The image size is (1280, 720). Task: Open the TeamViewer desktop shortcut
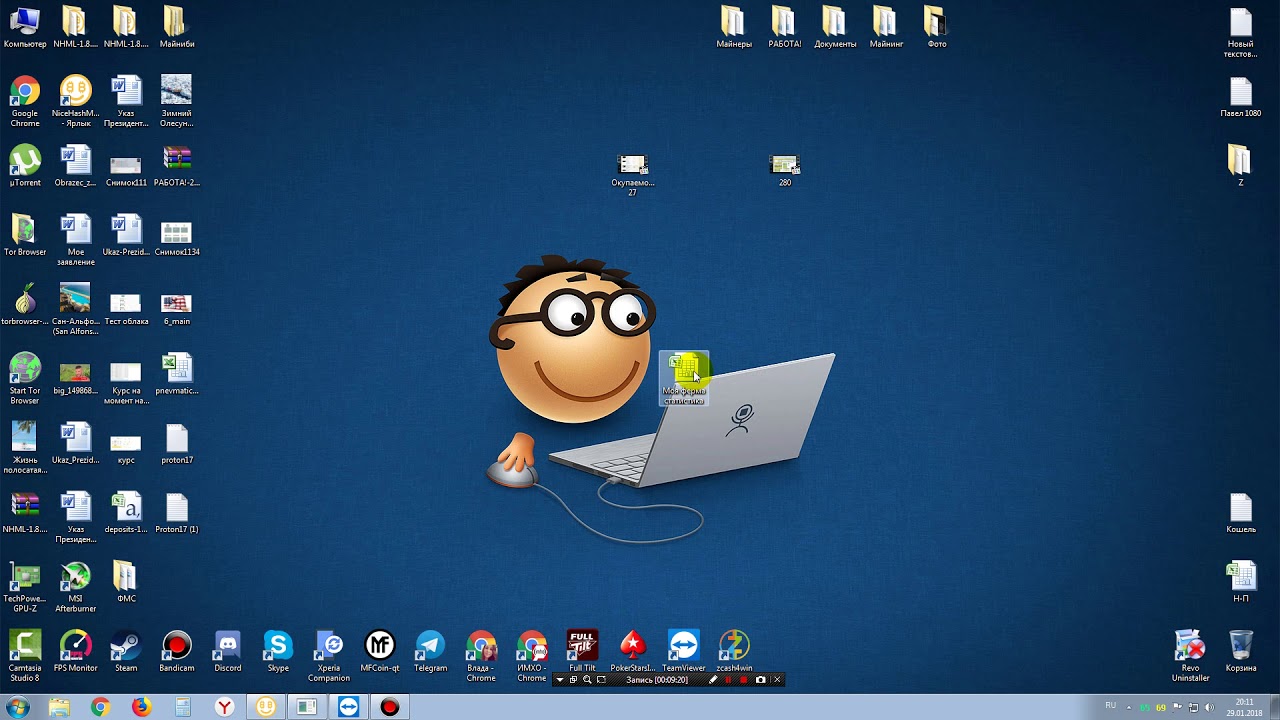(x=684, y=647)
